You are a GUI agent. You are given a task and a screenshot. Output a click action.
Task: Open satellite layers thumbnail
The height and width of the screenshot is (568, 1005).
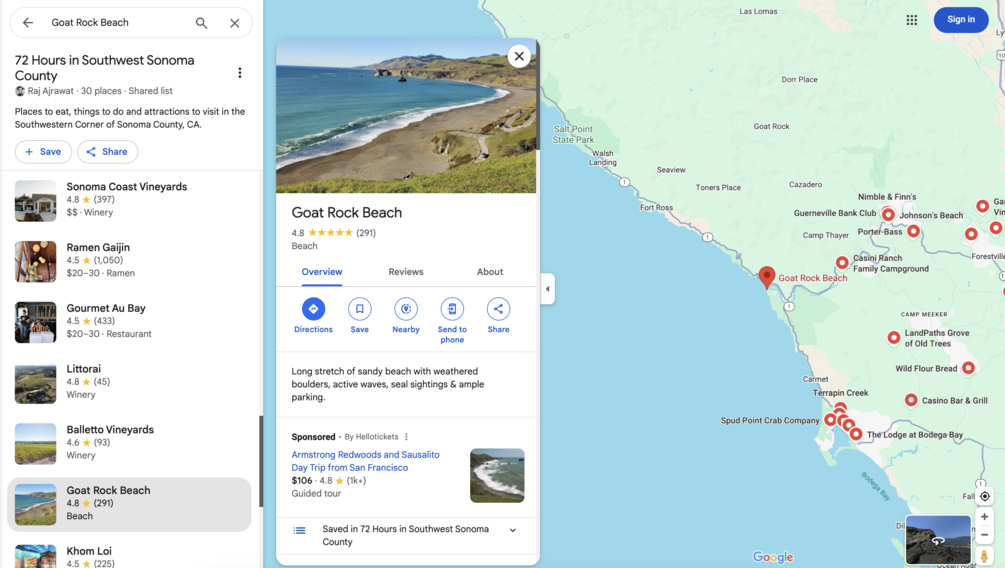[938, 540]
